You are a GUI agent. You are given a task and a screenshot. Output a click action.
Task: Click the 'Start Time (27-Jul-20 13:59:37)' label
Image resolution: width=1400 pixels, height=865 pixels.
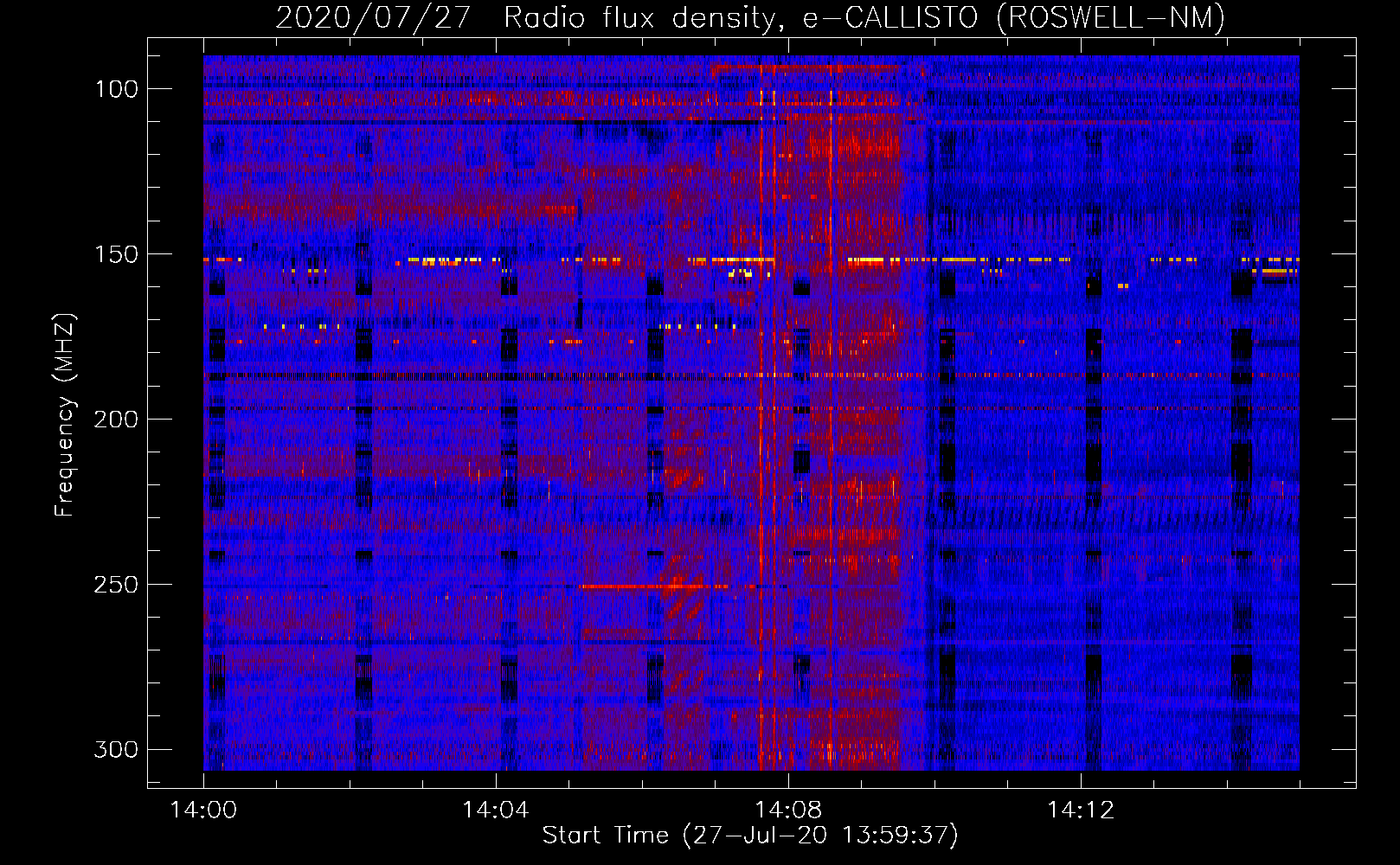coord(750,836)
